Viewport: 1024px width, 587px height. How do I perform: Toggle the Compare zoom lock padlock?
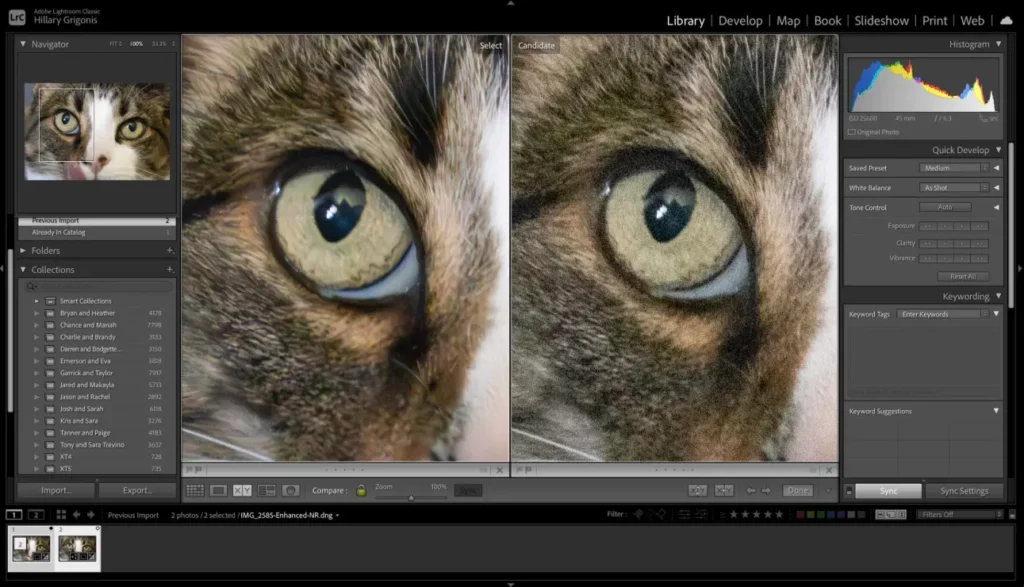pyautogui.click(x=361, y=489)
